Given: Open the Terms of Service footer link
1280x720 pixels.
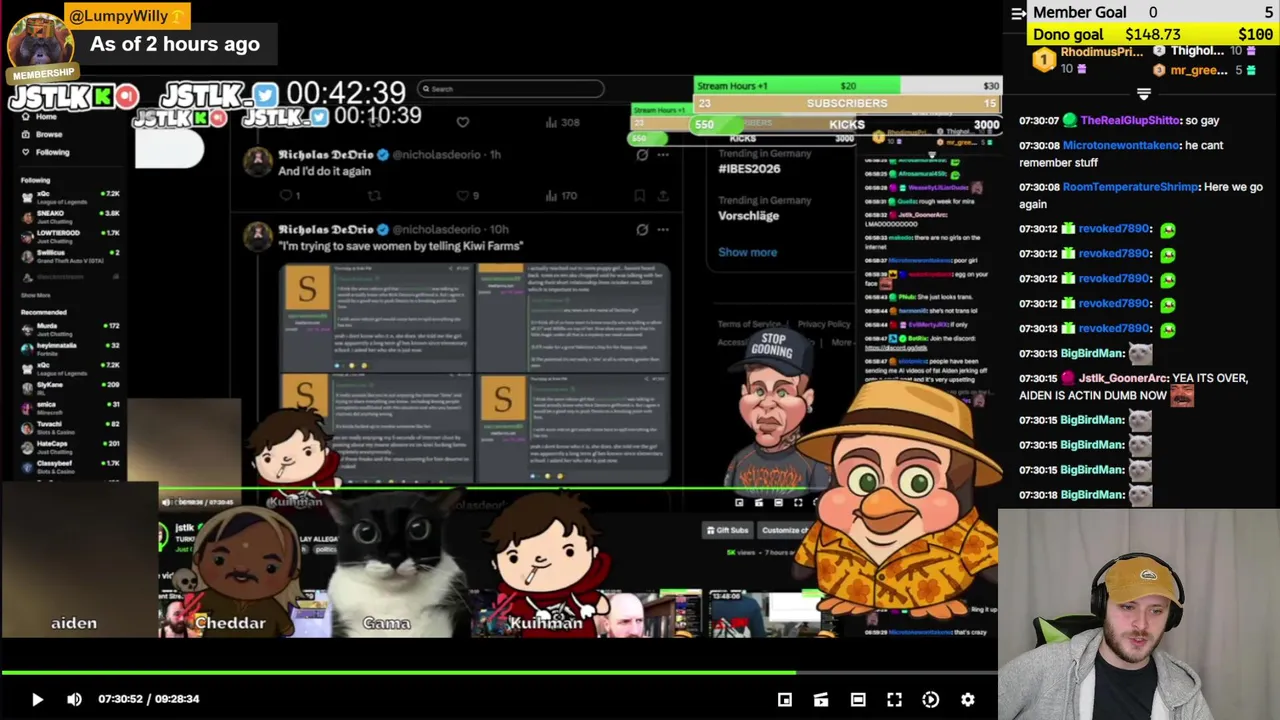Looking at the screenshot, I should (749, 324).
